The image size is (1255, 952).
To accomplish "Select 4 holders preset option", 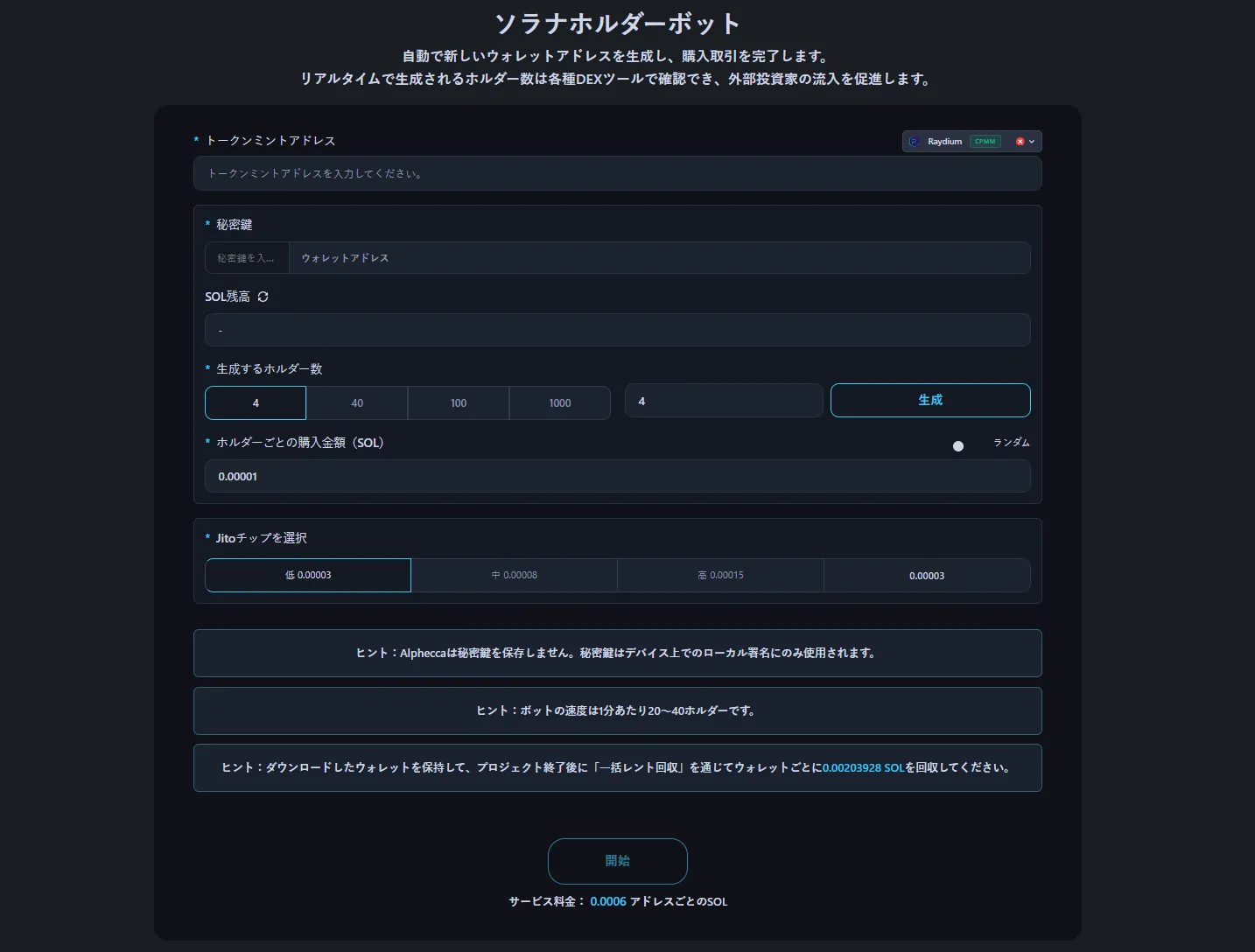I will coord(256,403).
